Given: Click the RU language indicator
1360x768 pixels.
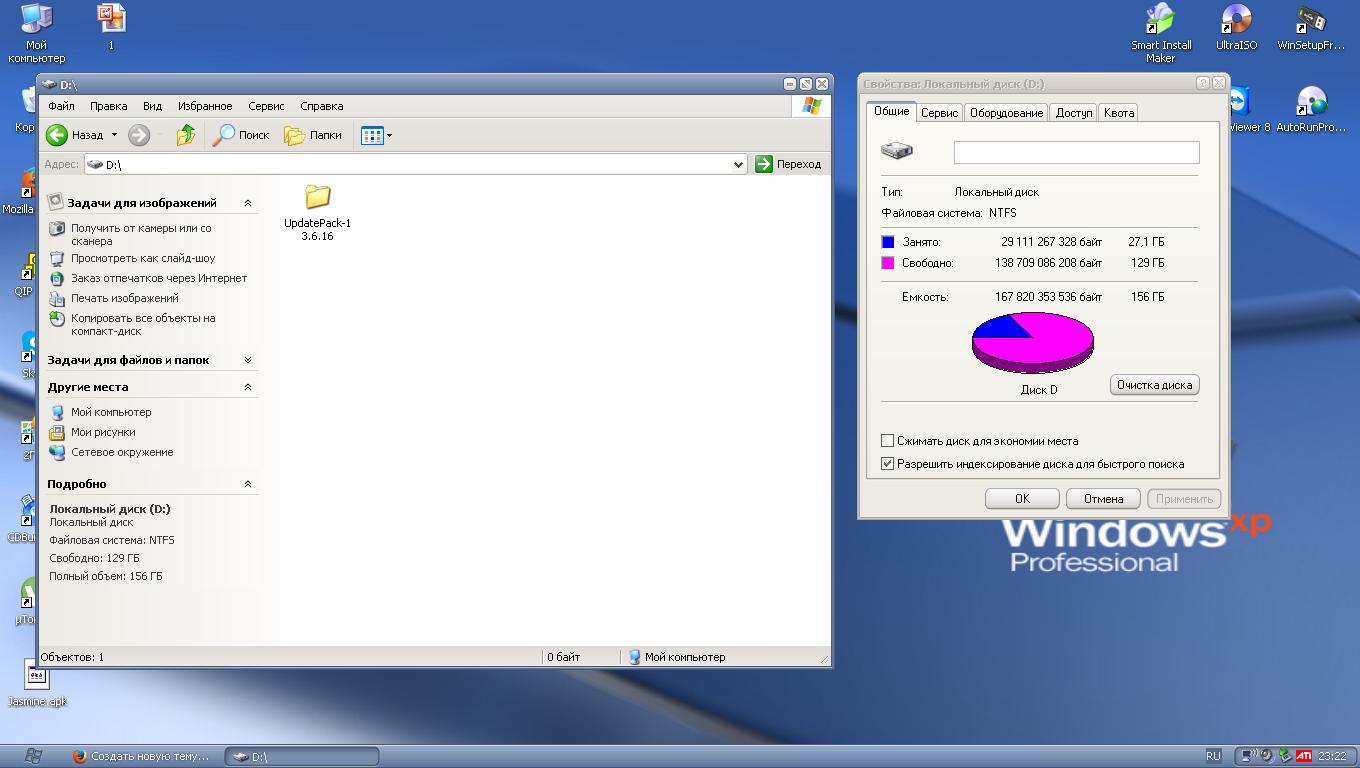Looking at the screenshot, I should click(1213, 756).
